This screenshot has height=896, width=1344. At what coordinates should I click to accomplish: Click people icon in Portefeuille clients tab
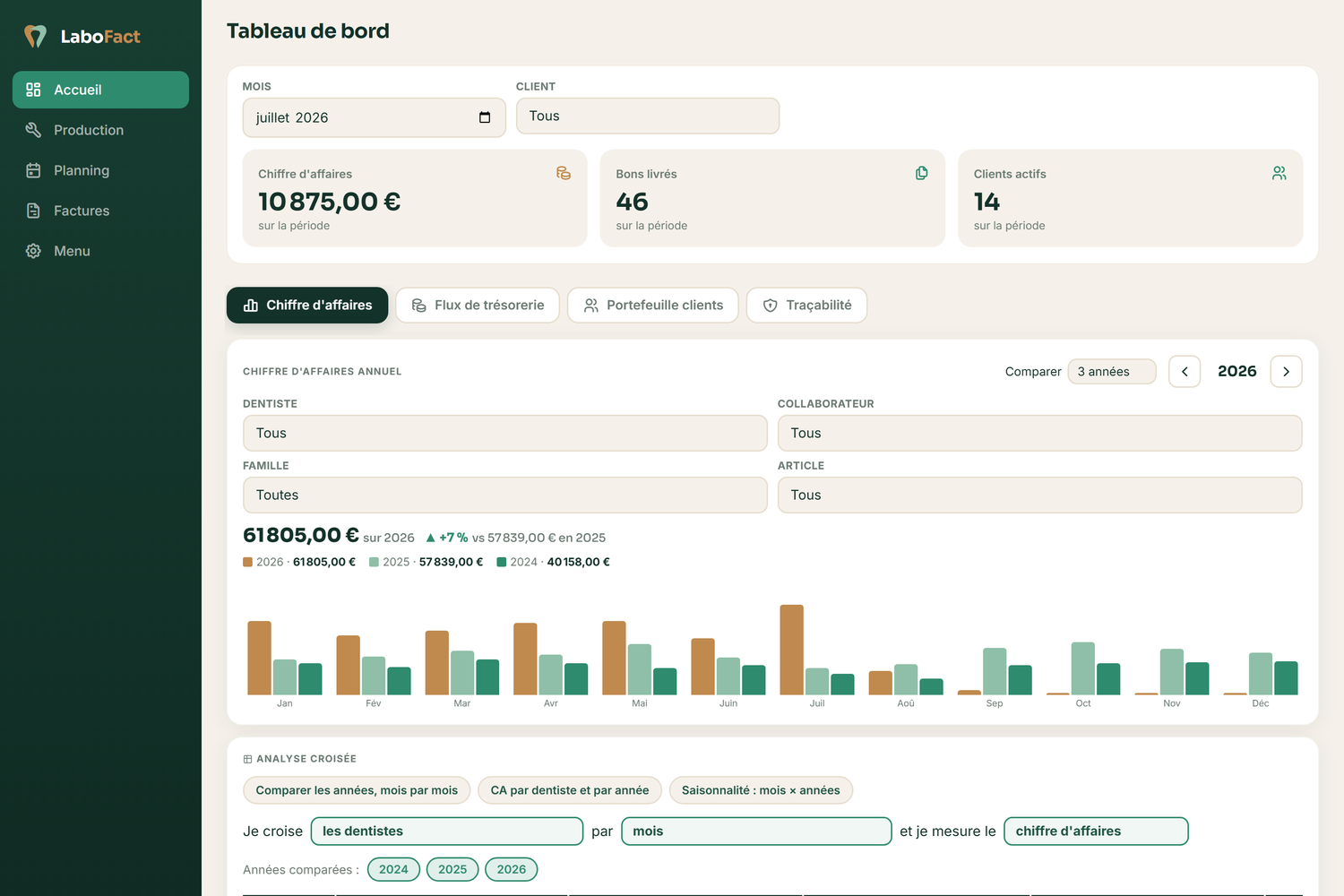pos(591,306)
